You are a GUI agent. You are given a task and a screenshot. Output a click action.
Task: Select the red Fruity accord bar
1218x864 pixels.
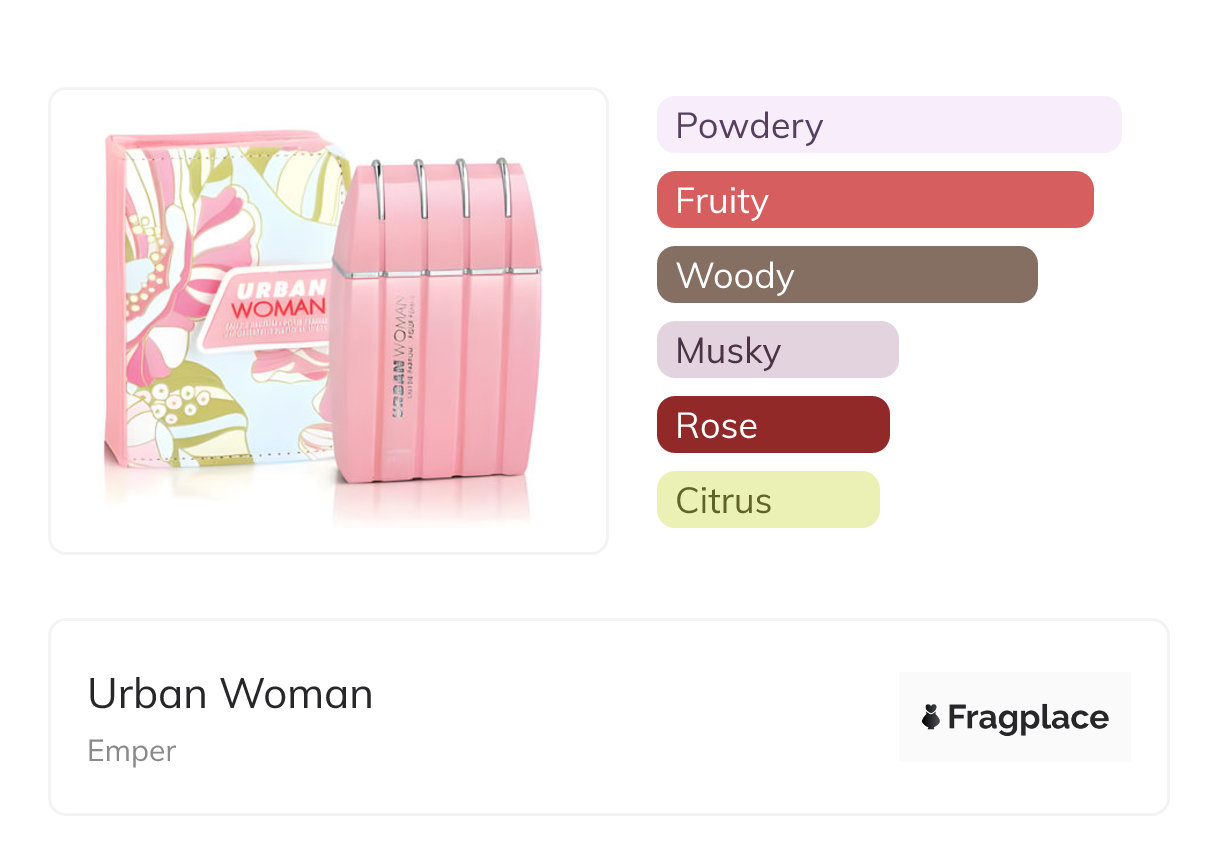[x=874, y=200]
